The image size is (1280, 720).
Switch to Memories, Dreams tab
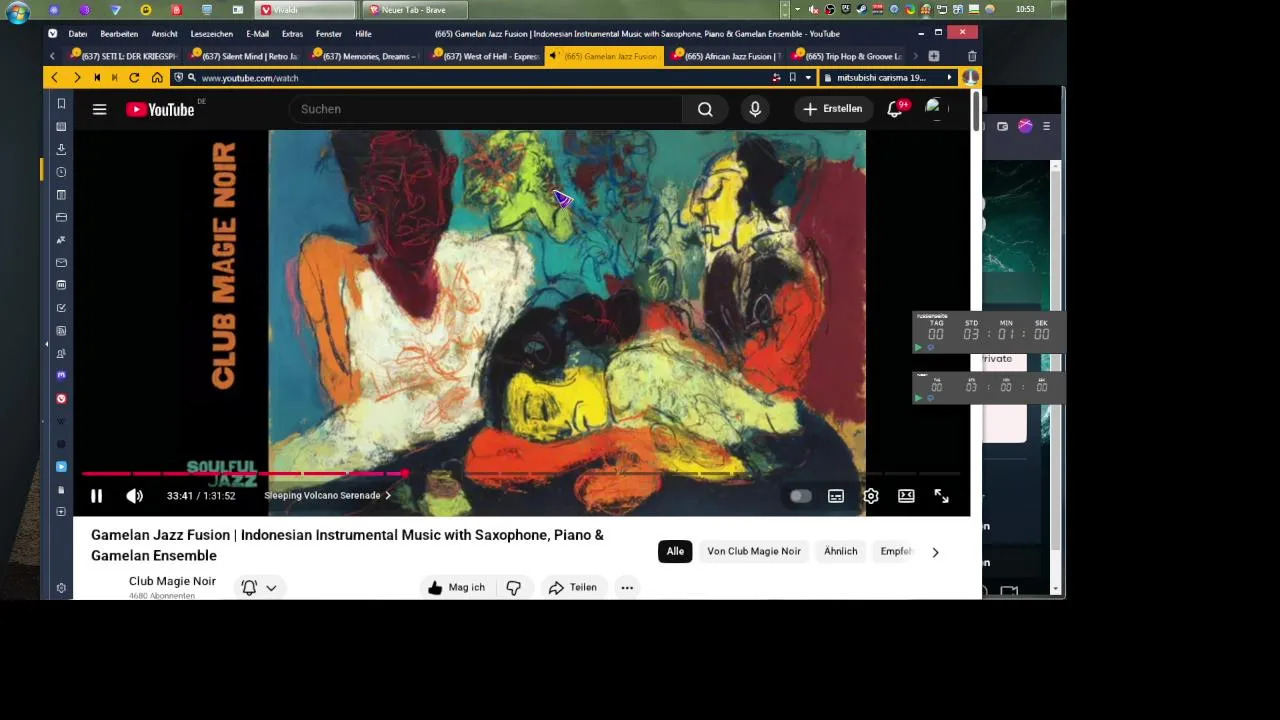pos(365,56)
